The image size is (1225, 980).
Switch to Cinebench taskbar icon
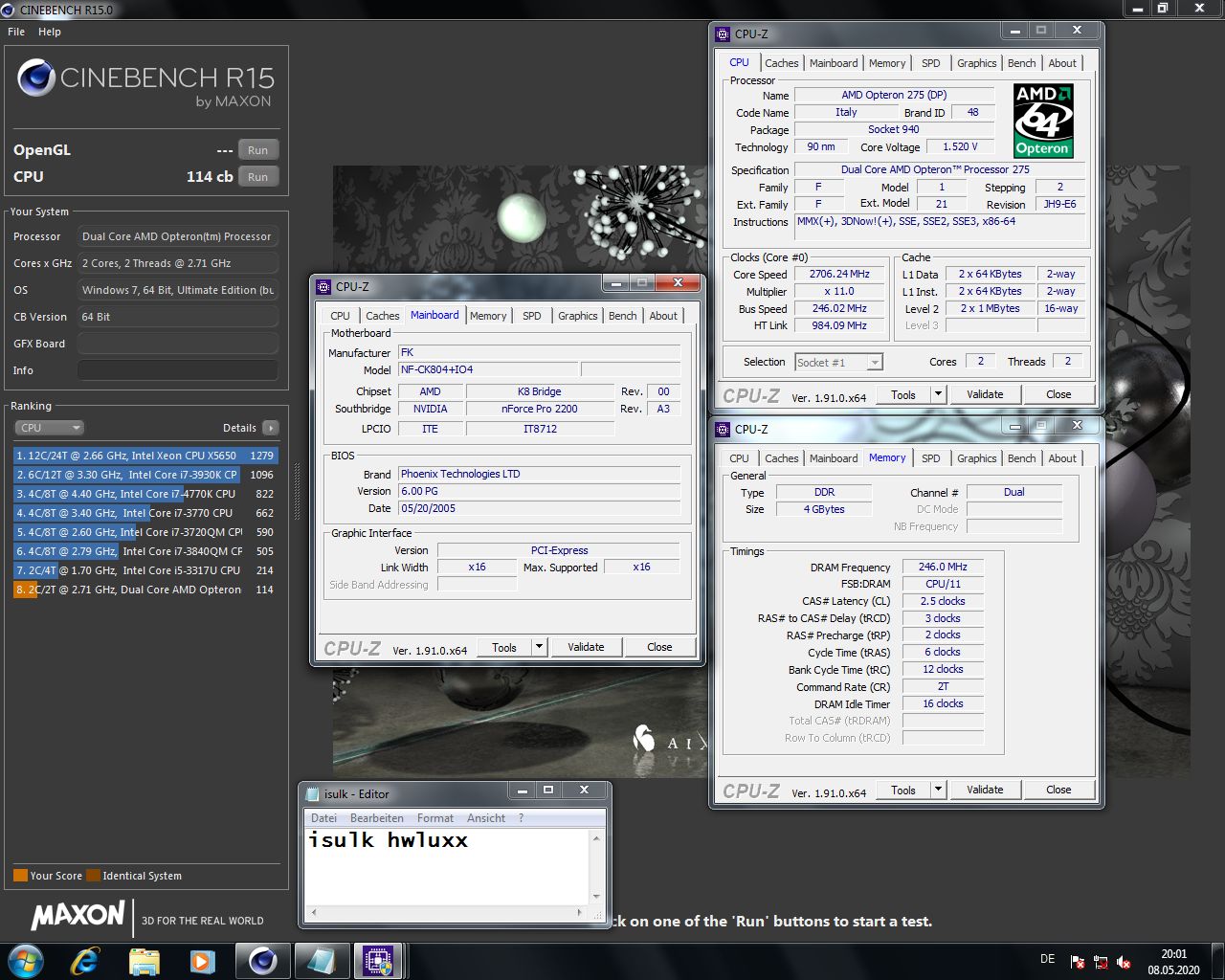(x=262, y=960)
